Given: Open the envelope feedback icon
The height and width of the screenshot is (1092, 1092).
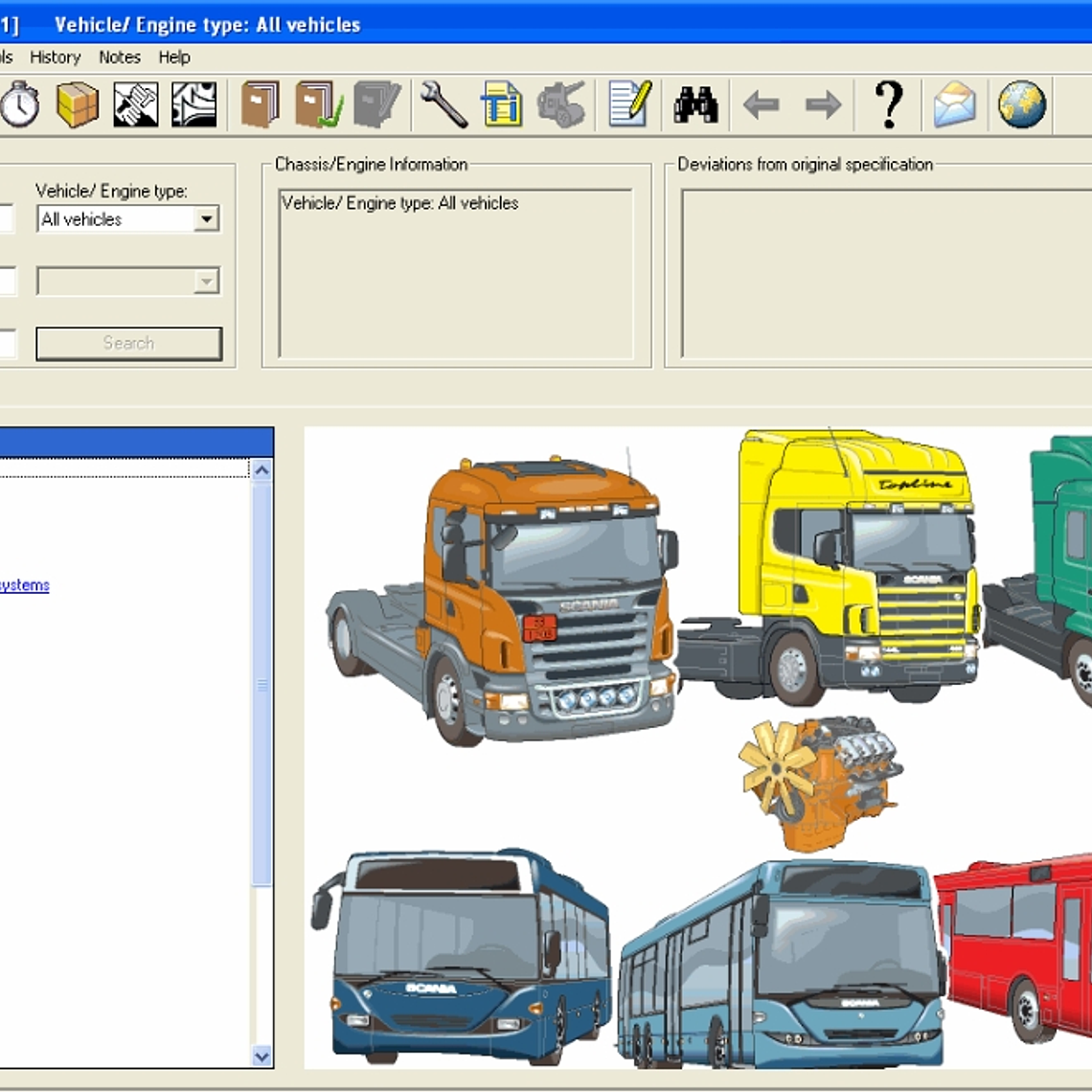Looking at the screenshot, I should click(x=954, y=103).
